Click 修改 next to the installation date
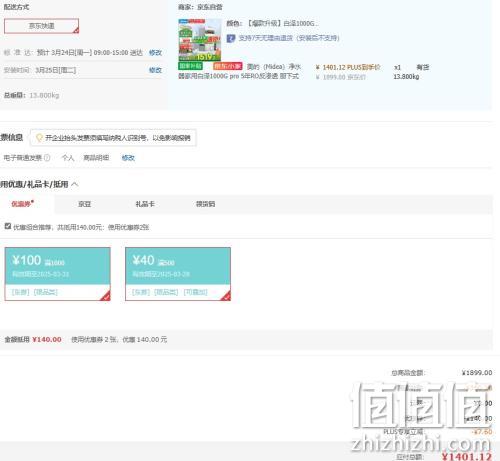500x461 pixels. [x=155, y=70]
